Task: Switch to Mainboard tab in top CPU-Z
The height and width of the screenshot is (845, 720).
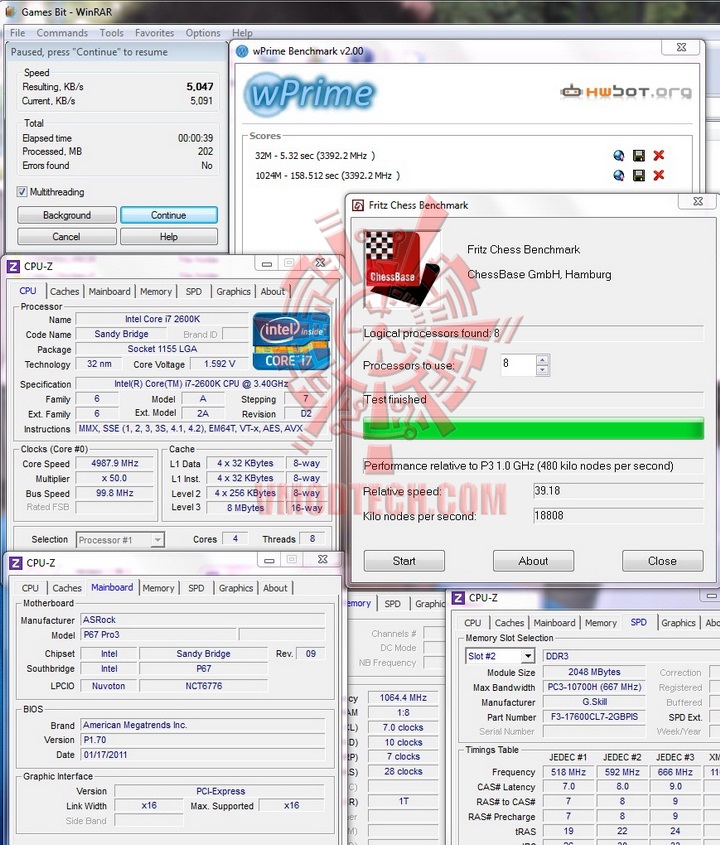Action: point(109,292)
